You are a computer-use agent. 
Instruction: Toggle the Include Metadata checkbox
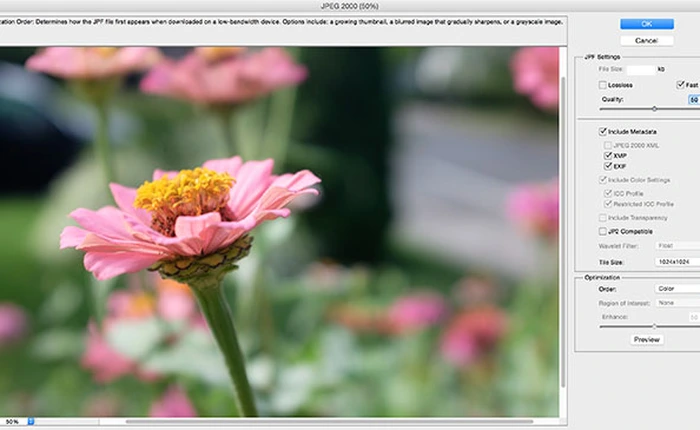(x=603, y=131)
